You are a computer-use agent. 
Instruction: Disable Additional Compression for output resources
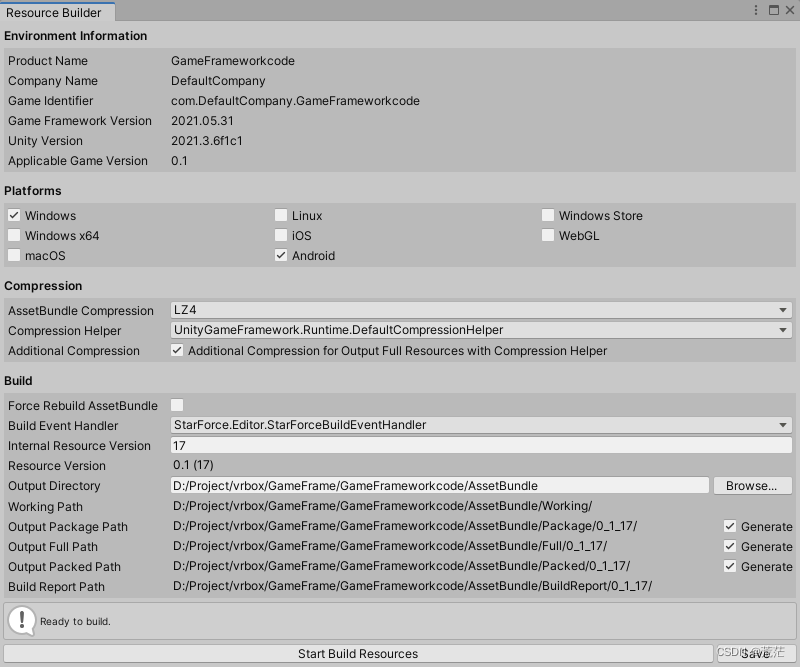(177, 350)
